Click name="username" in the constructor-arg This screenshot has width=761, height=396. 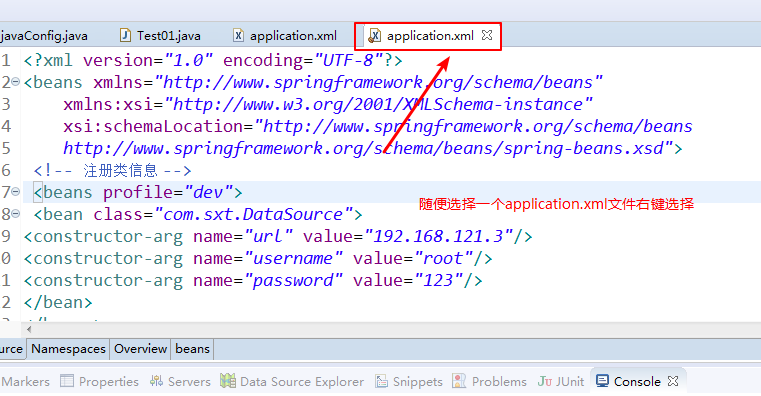(x=268, y=258)
